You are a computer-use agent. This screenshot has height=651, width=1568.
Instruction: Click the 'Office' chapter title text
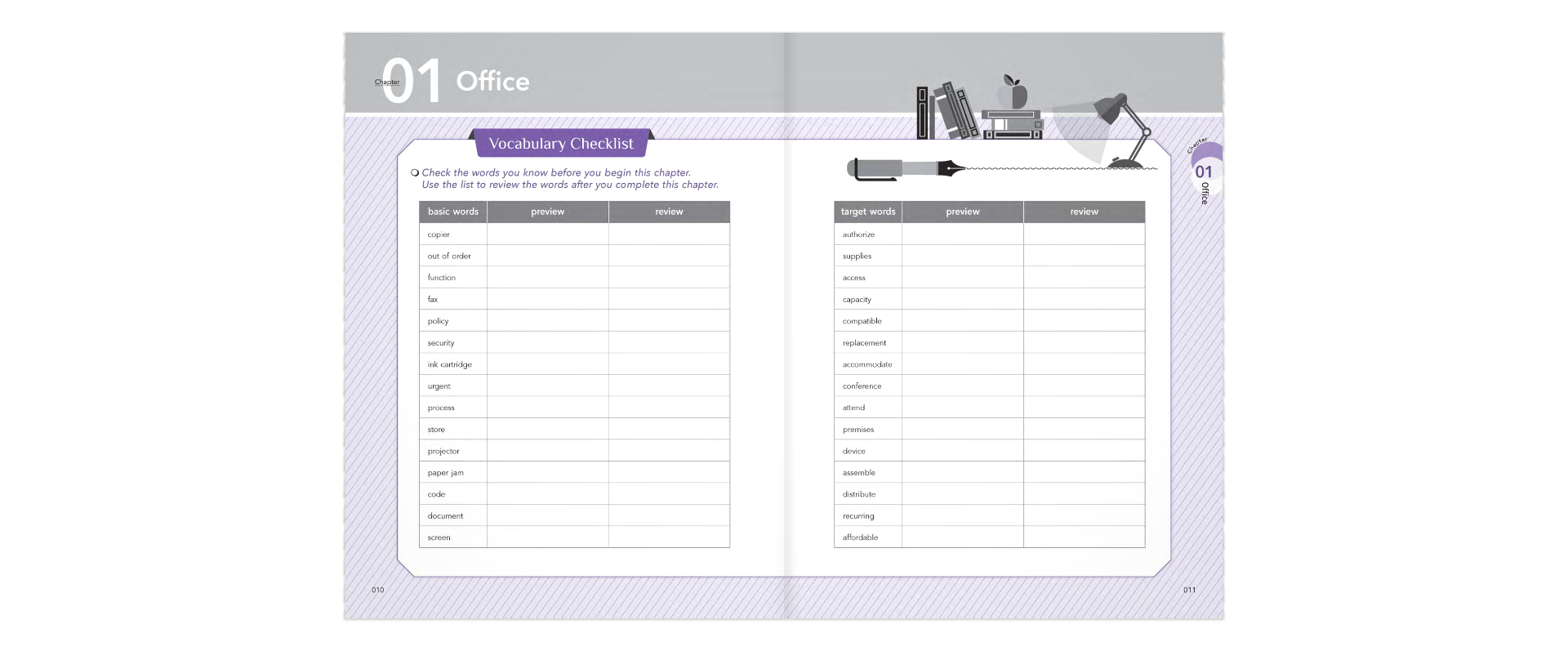pos(492,82)
